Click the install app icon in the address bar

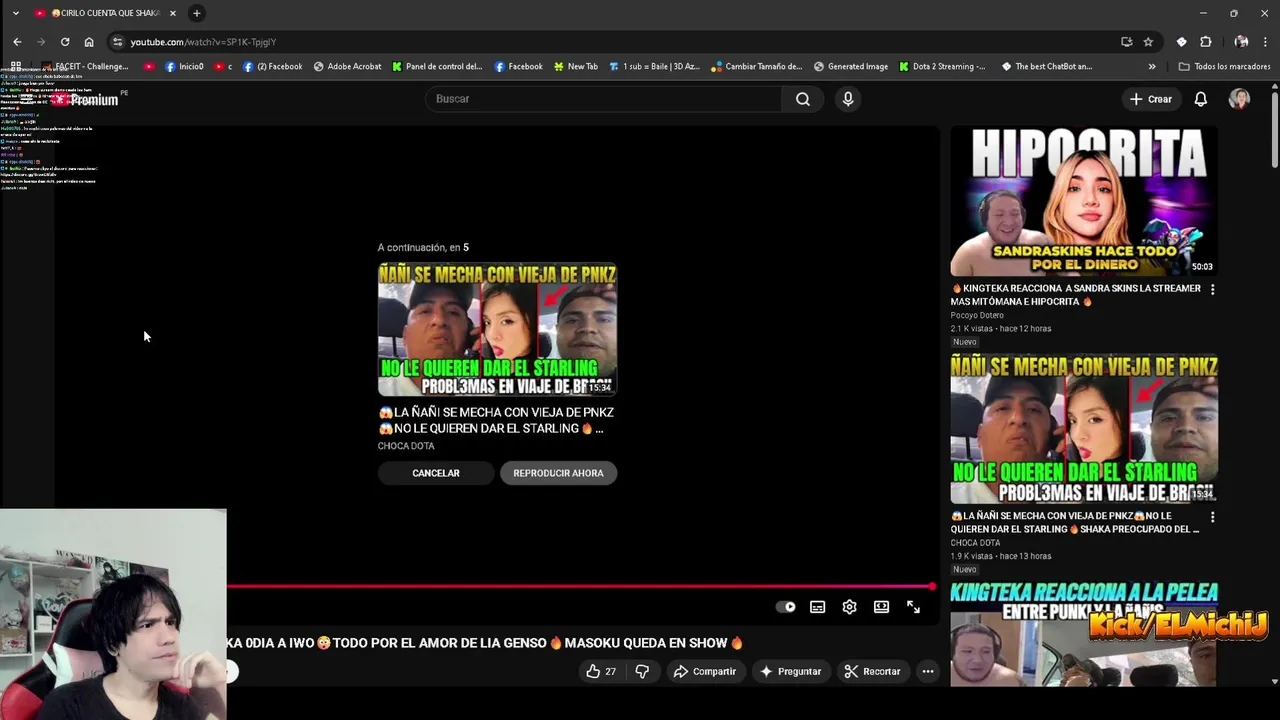1126,42
